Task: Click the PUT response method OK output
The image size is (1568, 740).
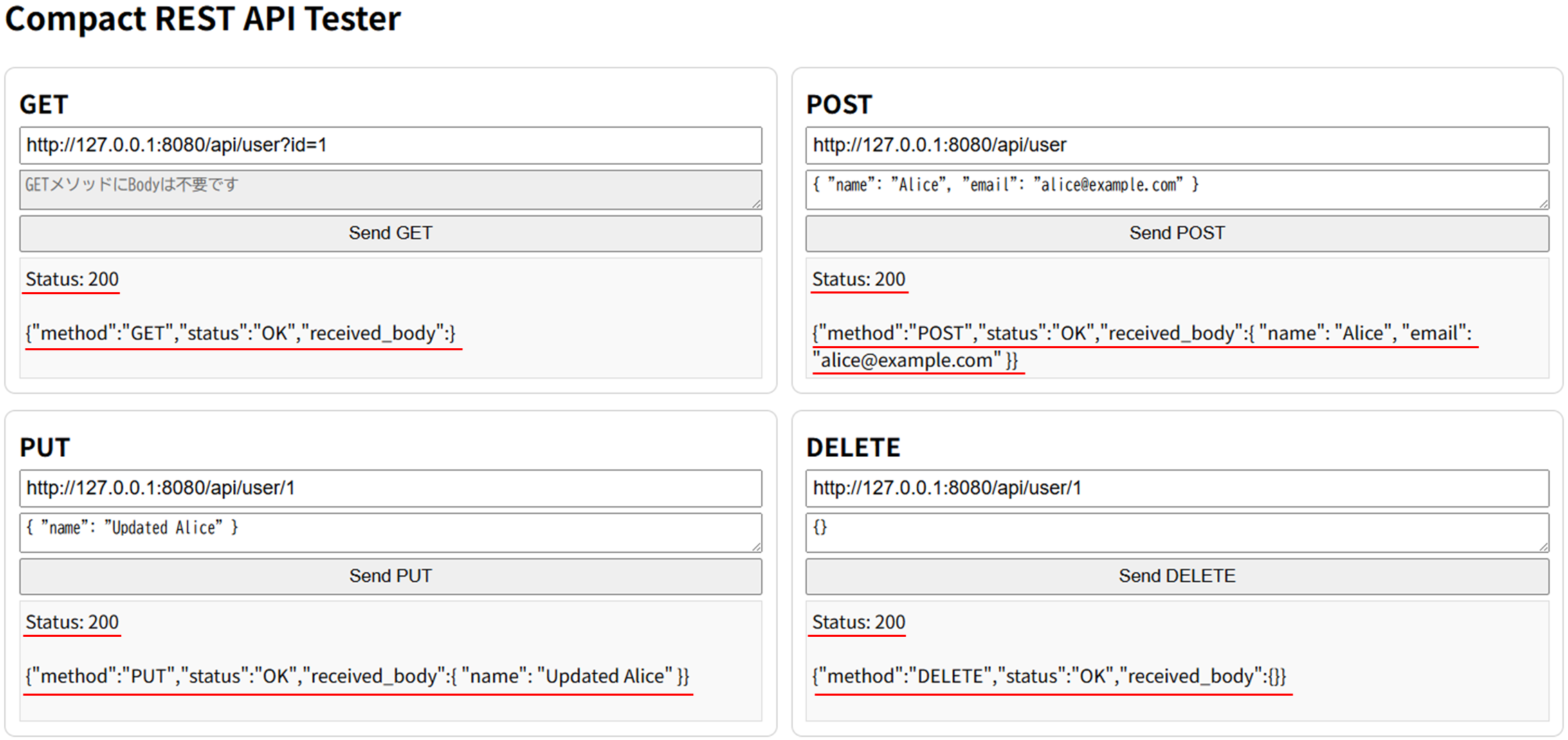Action: [357, 676]
